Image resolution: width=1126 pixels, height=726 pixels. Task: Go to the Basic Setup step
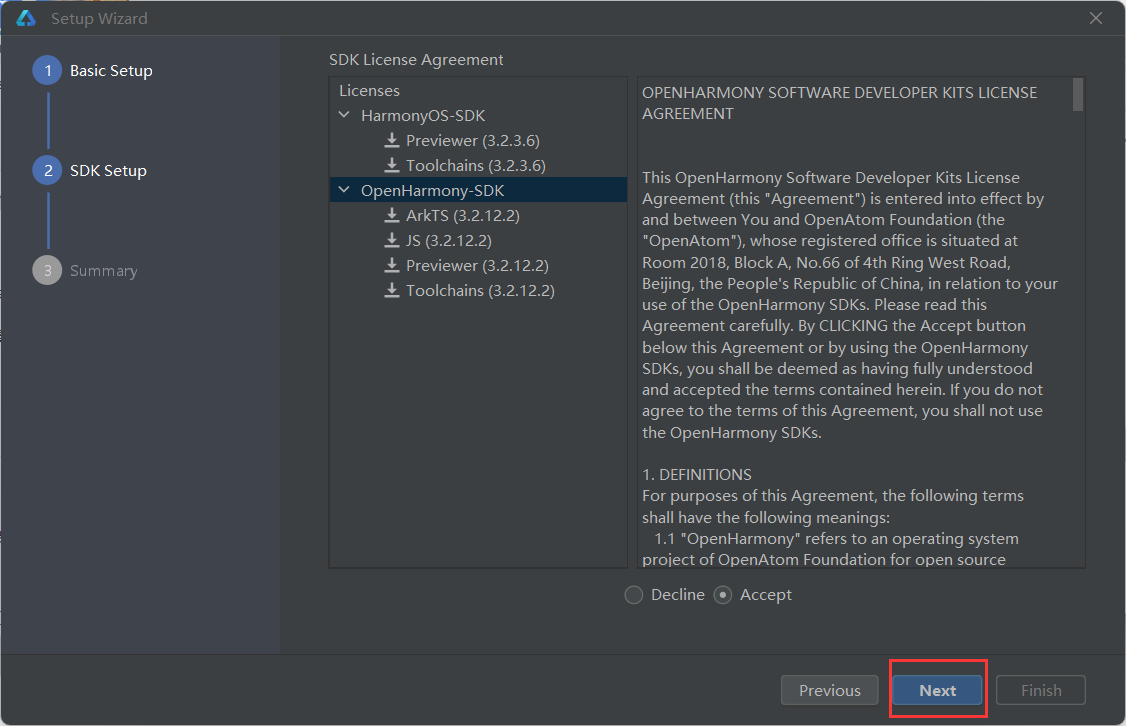[111, 70]
